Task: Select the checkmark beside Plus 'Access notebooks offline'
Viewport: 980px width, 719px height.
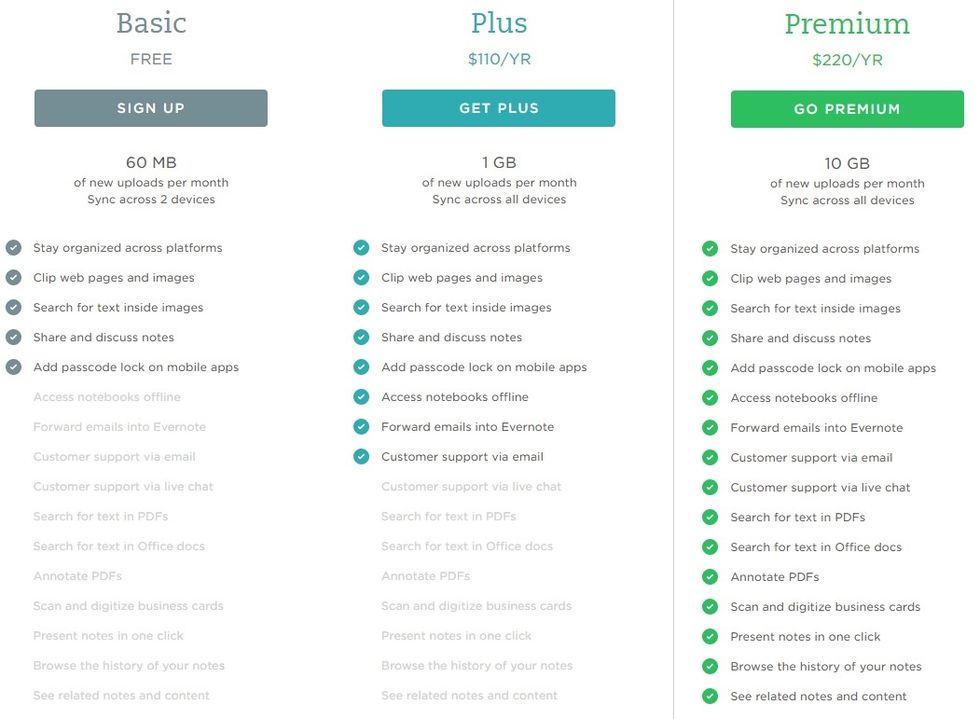Action: 361,396
